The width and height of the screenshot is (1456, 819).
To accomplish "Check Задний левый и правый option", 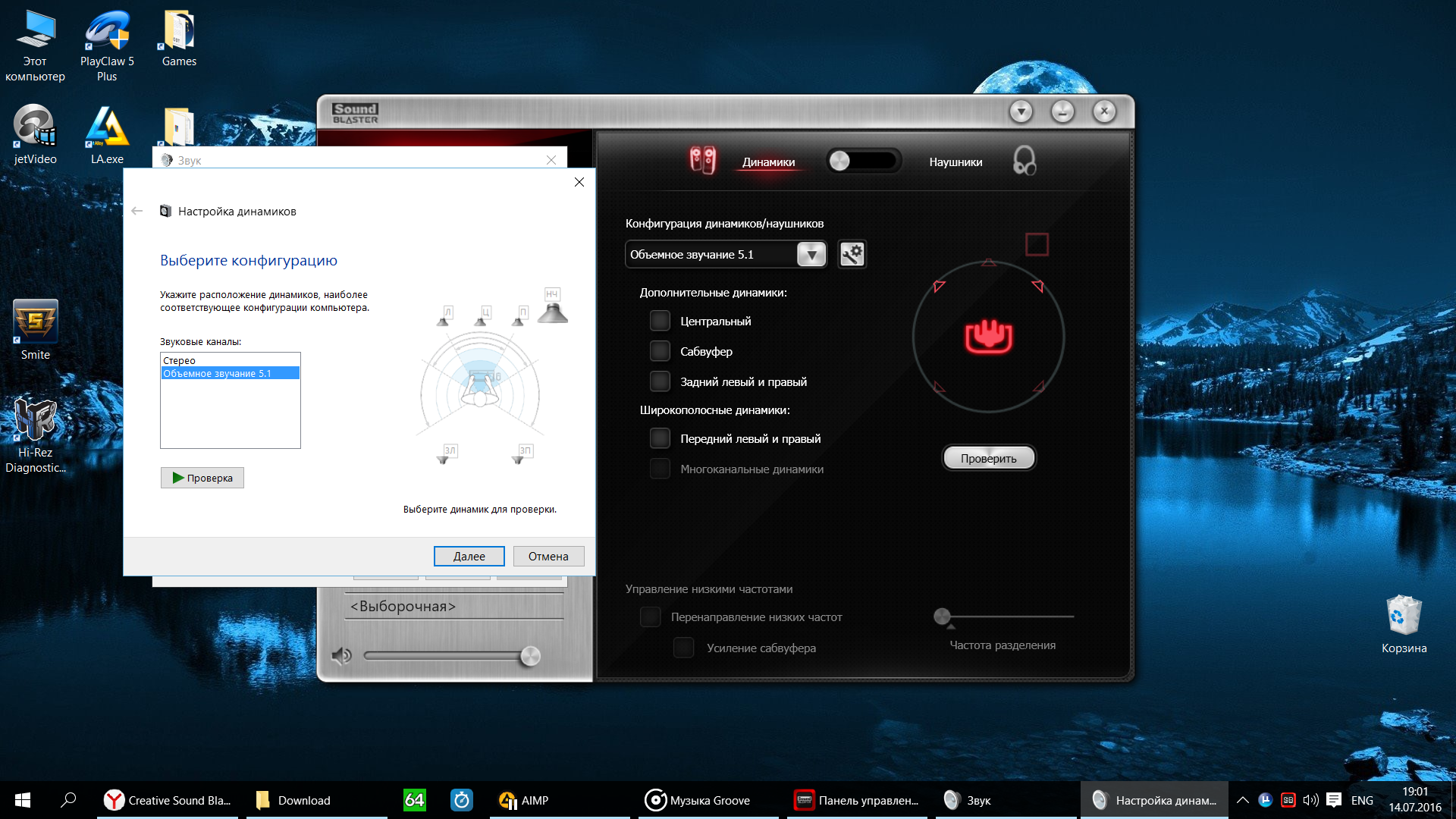I will (660, 381).
